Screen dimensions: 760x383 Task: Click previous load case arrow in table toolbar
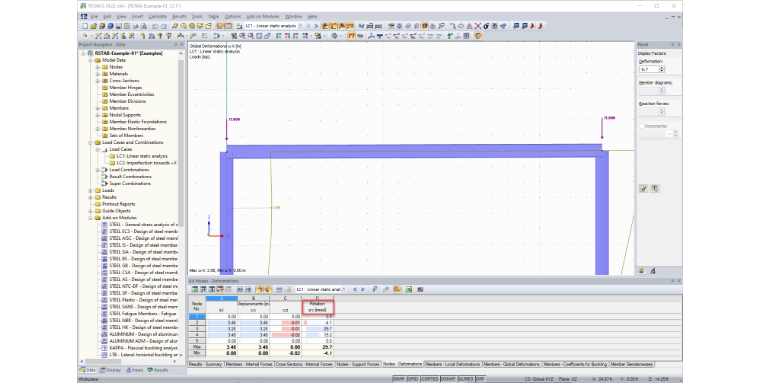[354, 289]
